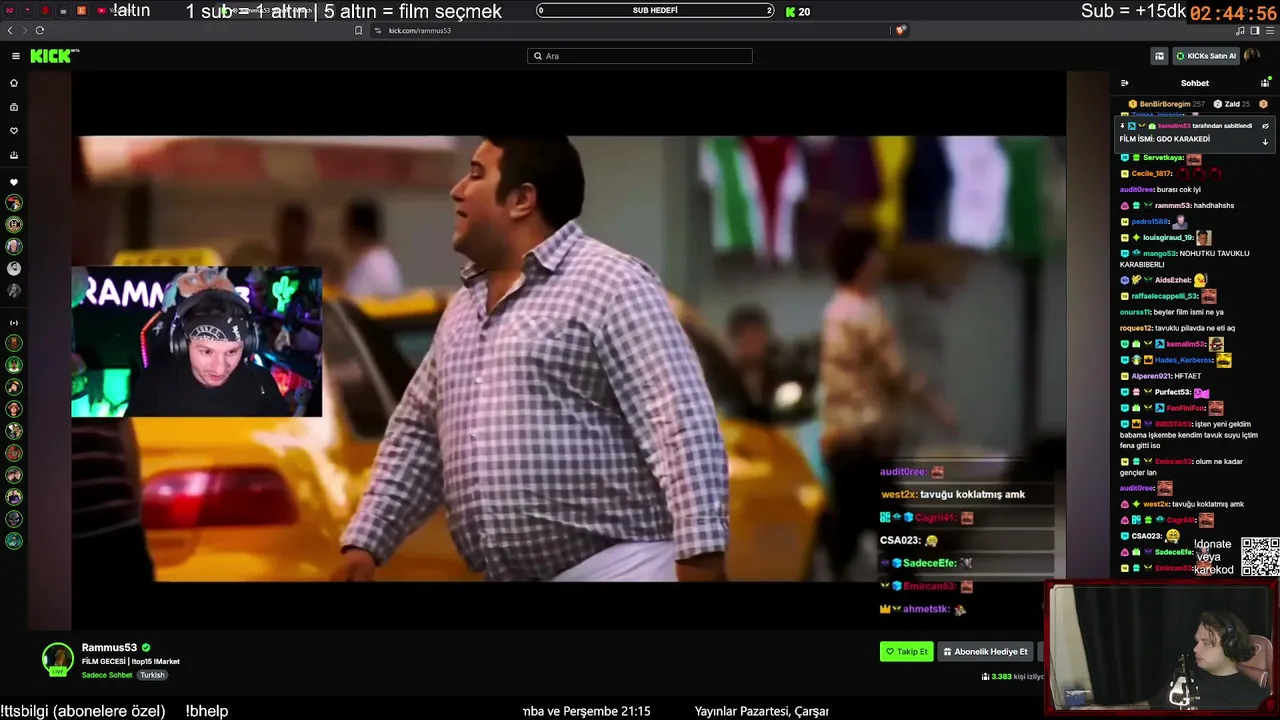Click Zaid second-place gifter entry
This screenshot has height=720, width=1280.
(x=1232, y=104)
